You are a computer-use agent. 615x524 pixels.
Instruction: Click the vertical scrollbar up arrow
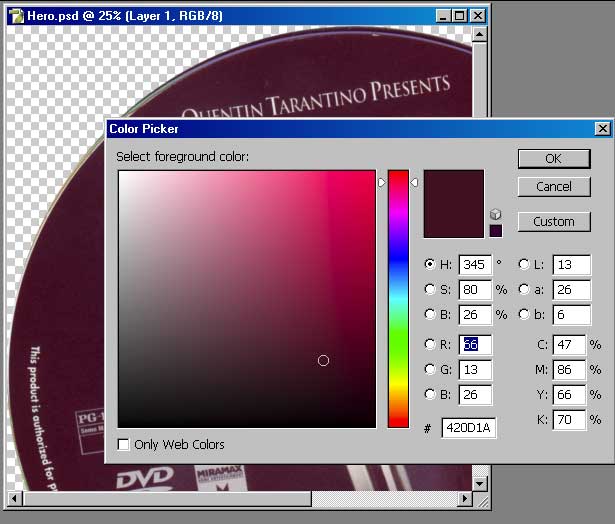(x=479, y=35)
